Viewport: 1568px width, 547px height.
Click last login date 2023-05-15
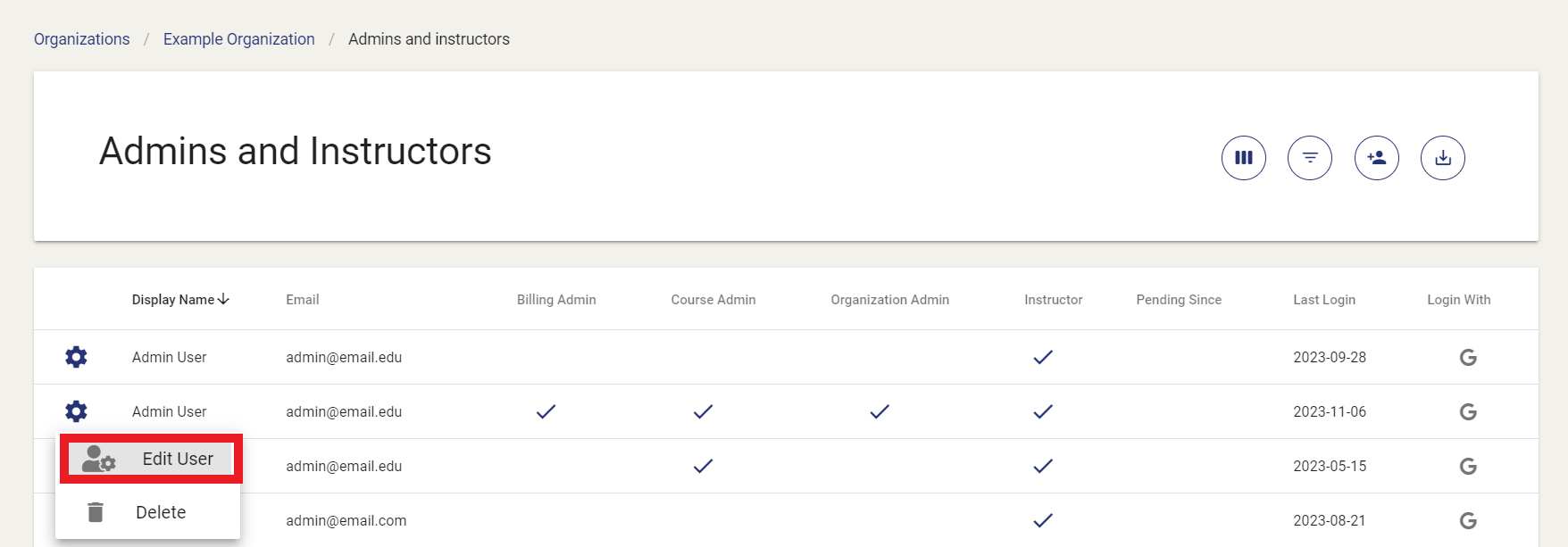(x=1330, y=466)
